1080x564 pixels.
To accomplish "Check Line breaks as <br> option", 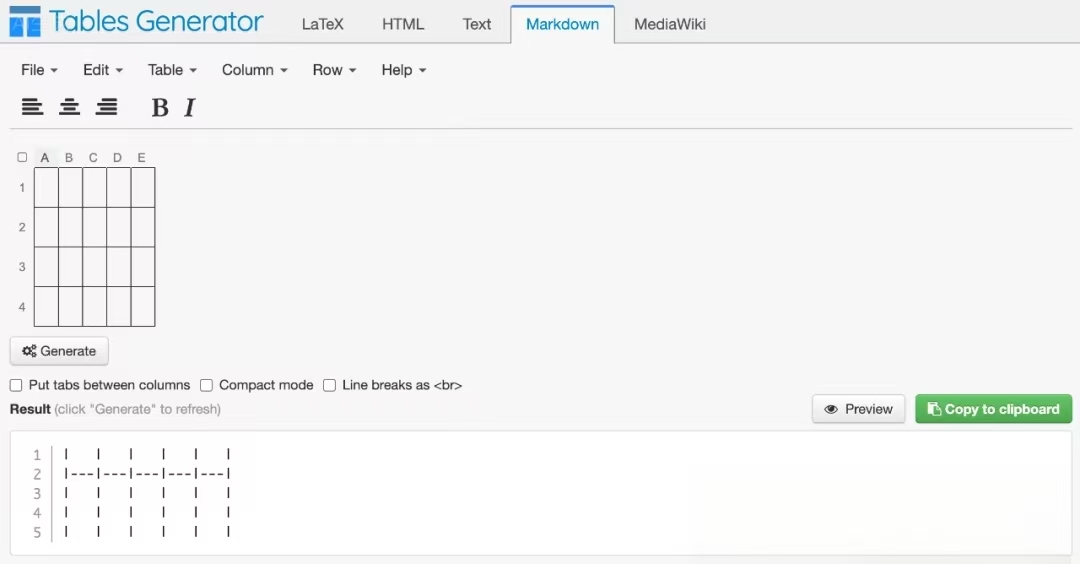I will [x=329, y=385].
